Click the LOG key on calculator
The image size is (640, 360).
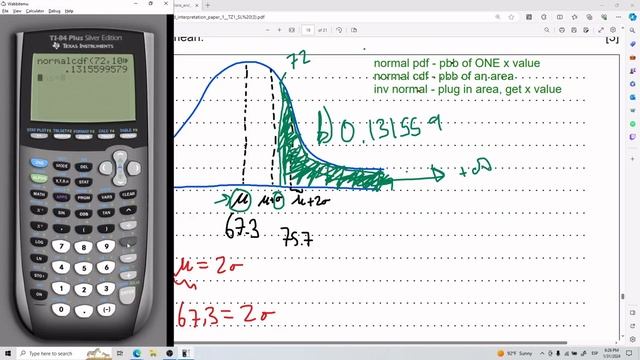(x=39, y=242)
